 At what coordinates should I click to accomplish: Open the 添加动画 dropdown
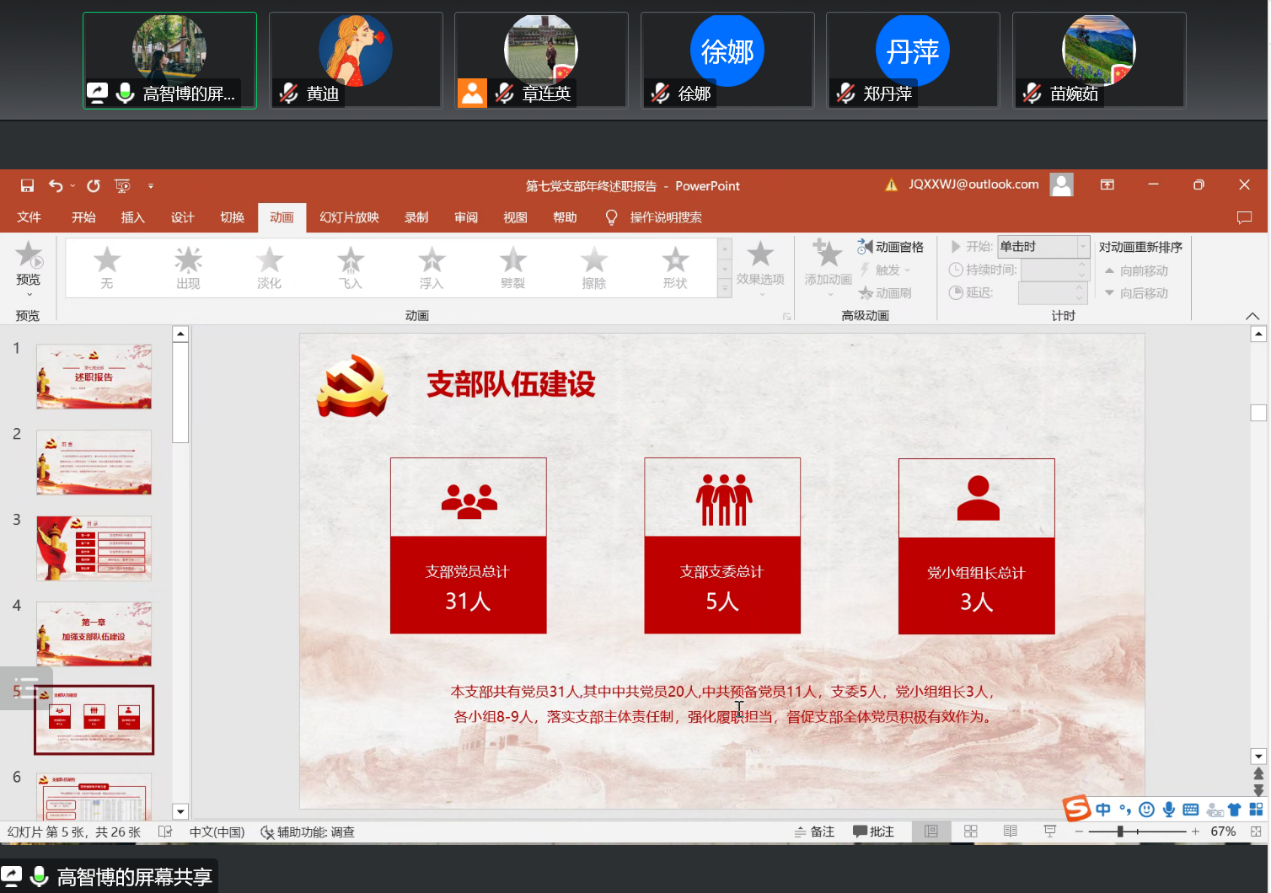point(828,268)
